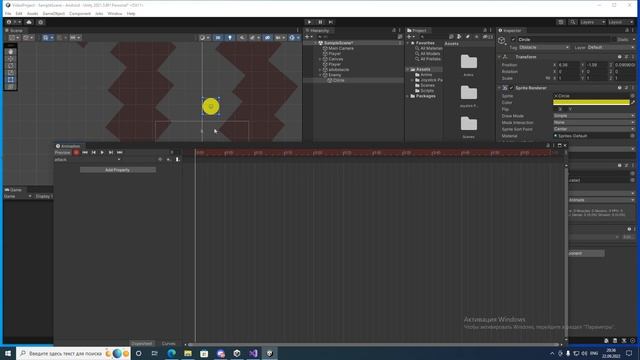Image resolution: width=640 pixels, height=360 pixels.
Task: Open the File menu
Action: click(x=8, y=13)
